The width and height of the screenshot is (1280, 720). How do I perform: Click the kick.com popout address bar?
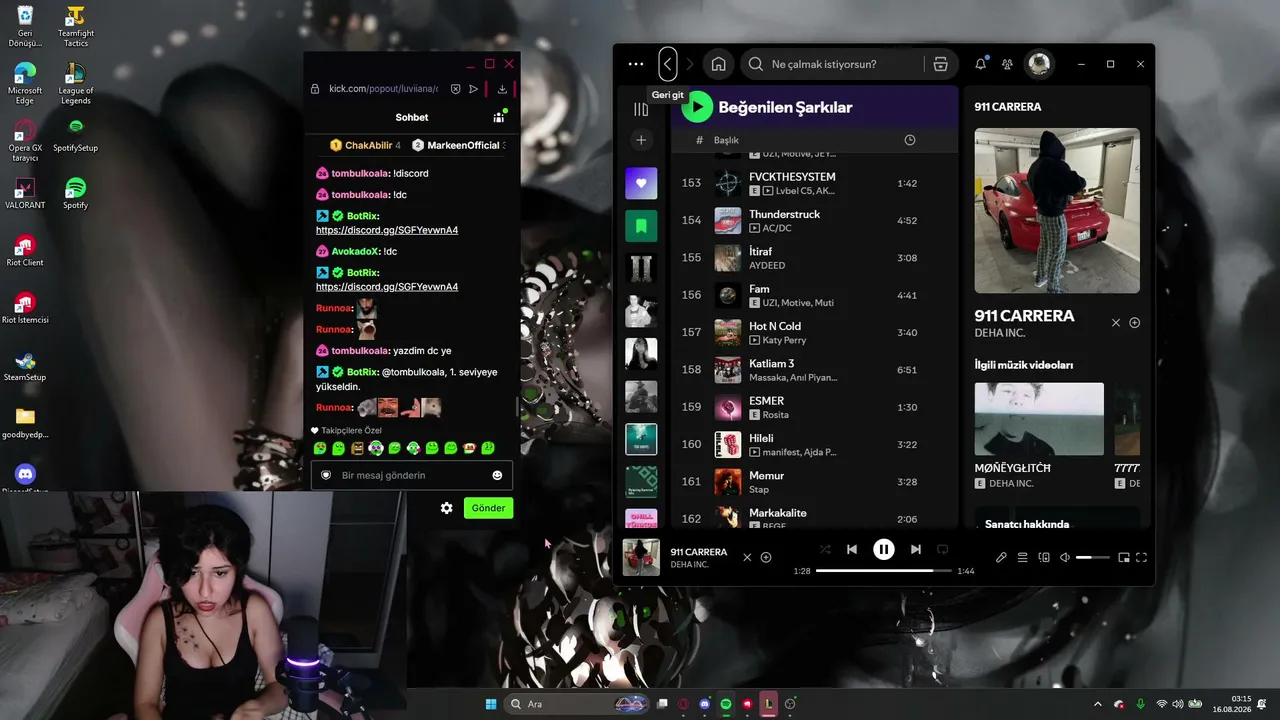pos(383,89)
